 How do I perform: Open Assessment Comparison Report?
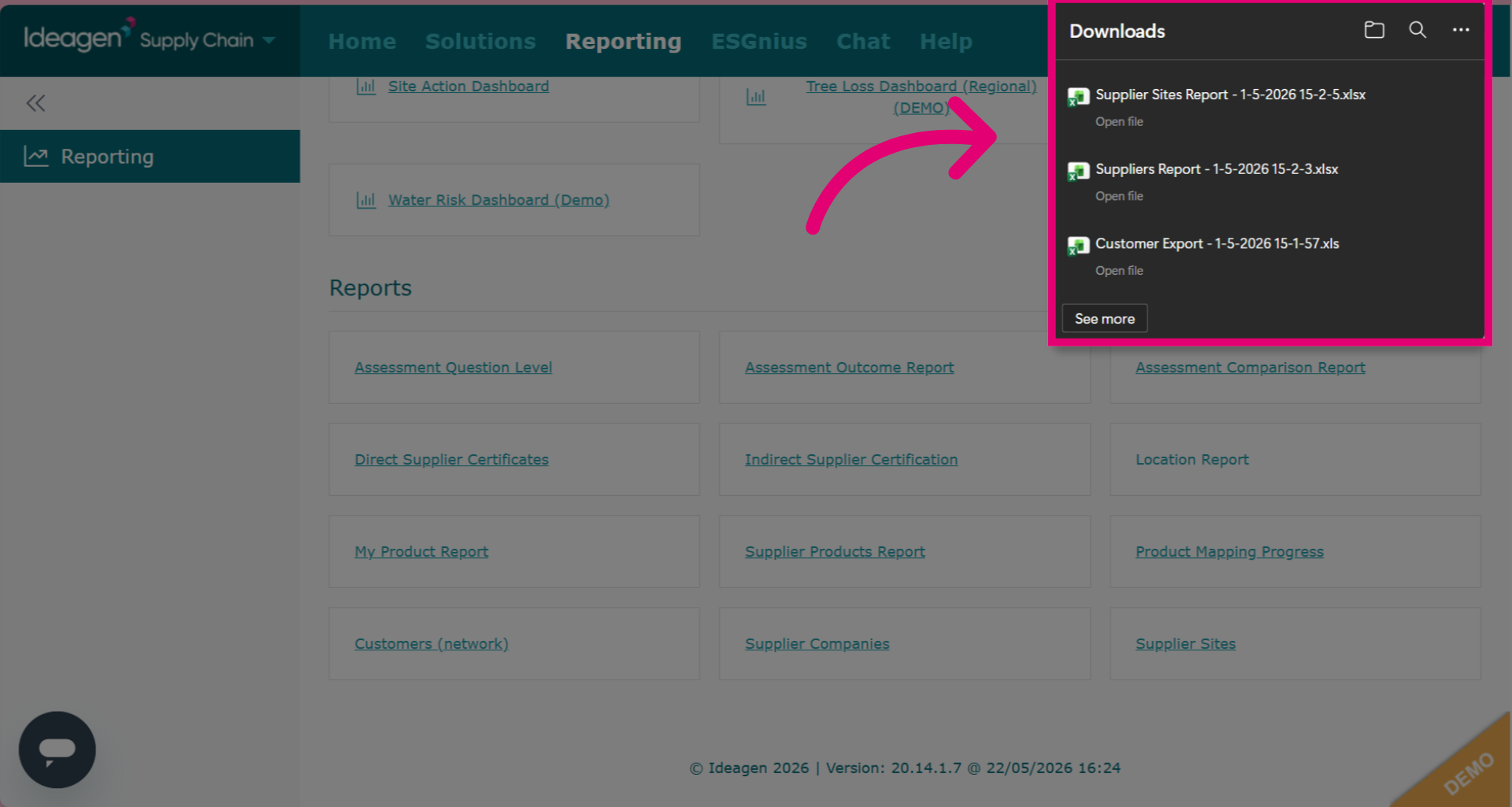tap(1251, 368)
